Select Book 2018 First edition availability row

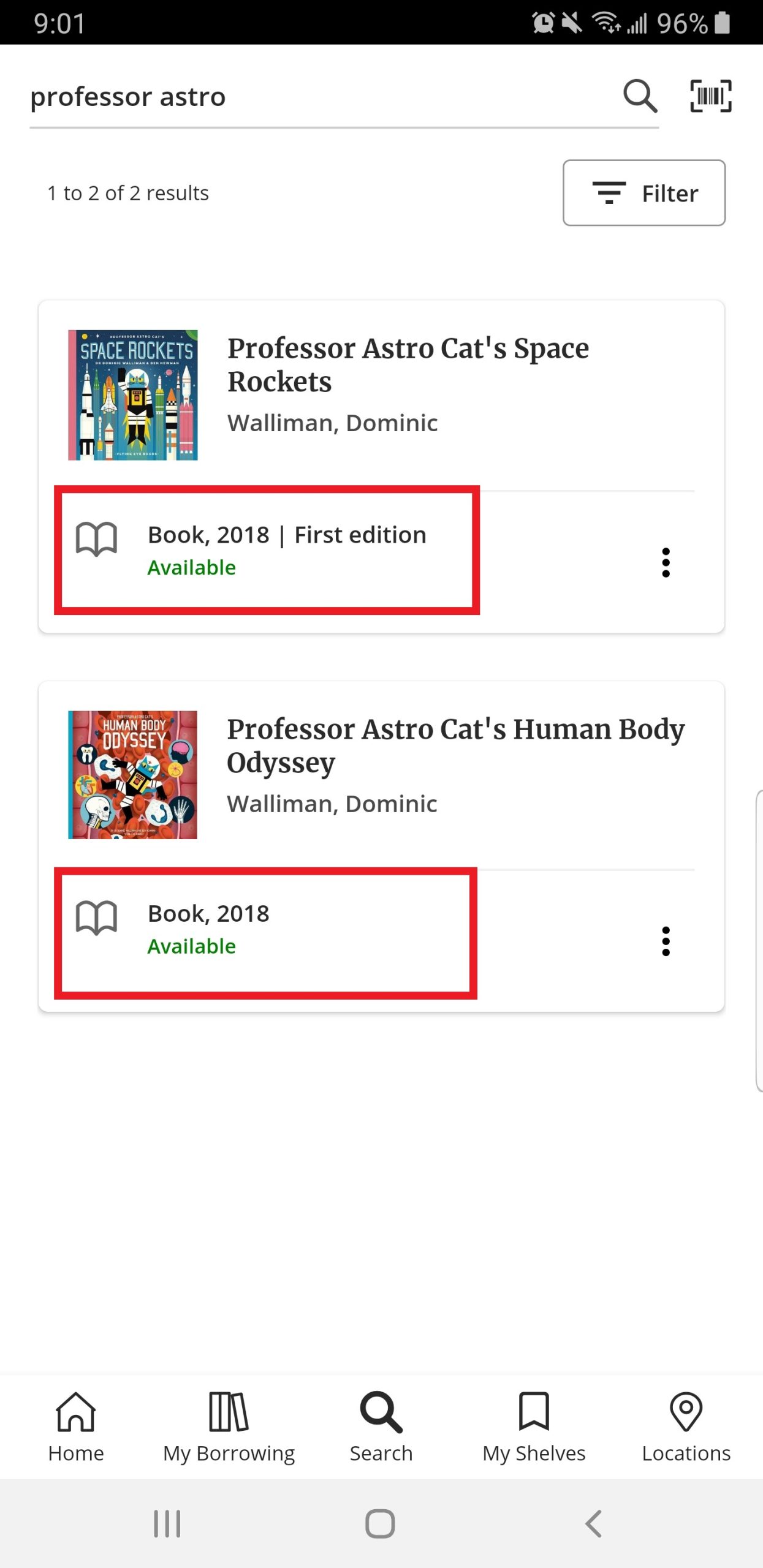[x=267, y=550]
